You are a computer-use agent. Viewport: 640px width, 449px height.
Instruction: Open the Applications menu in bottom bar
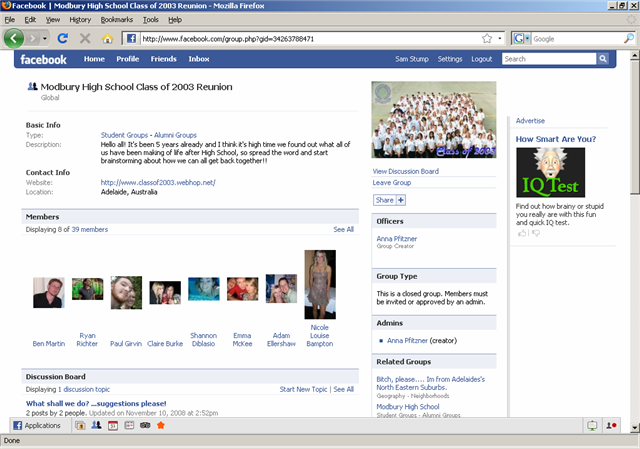[37, 425]
